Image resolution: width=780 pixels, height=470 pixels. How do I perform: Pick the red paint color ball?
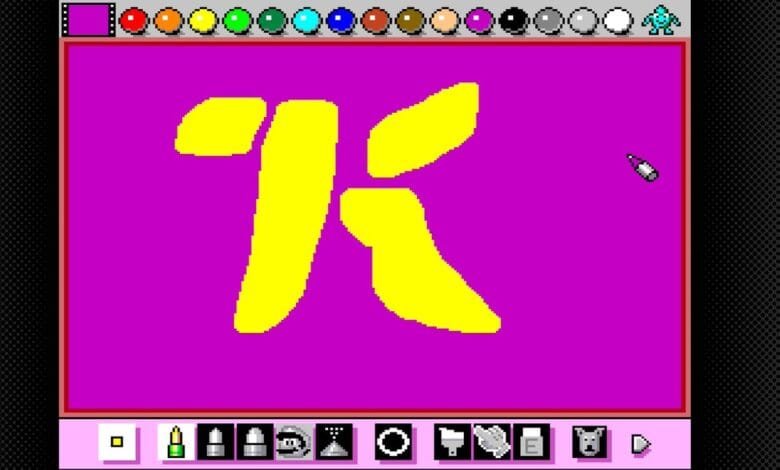pyautogui.click(x=133, y=20)
